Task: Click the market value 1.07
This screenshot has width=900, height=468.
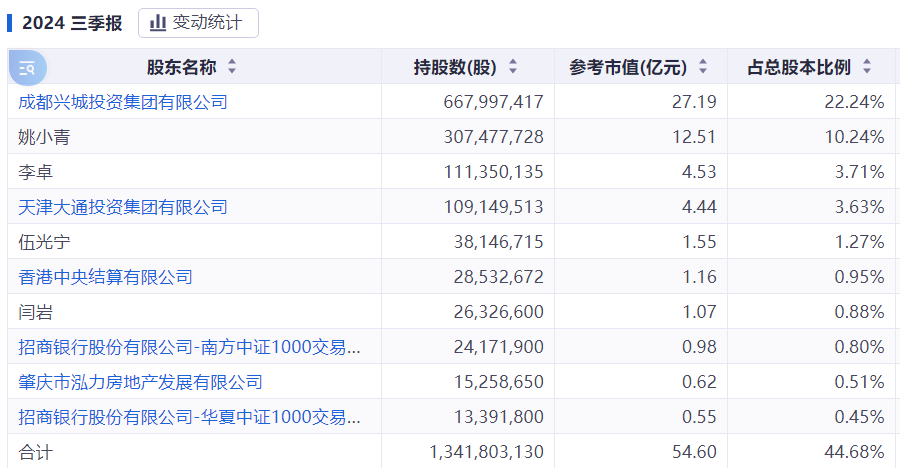Action: [699, 312]
